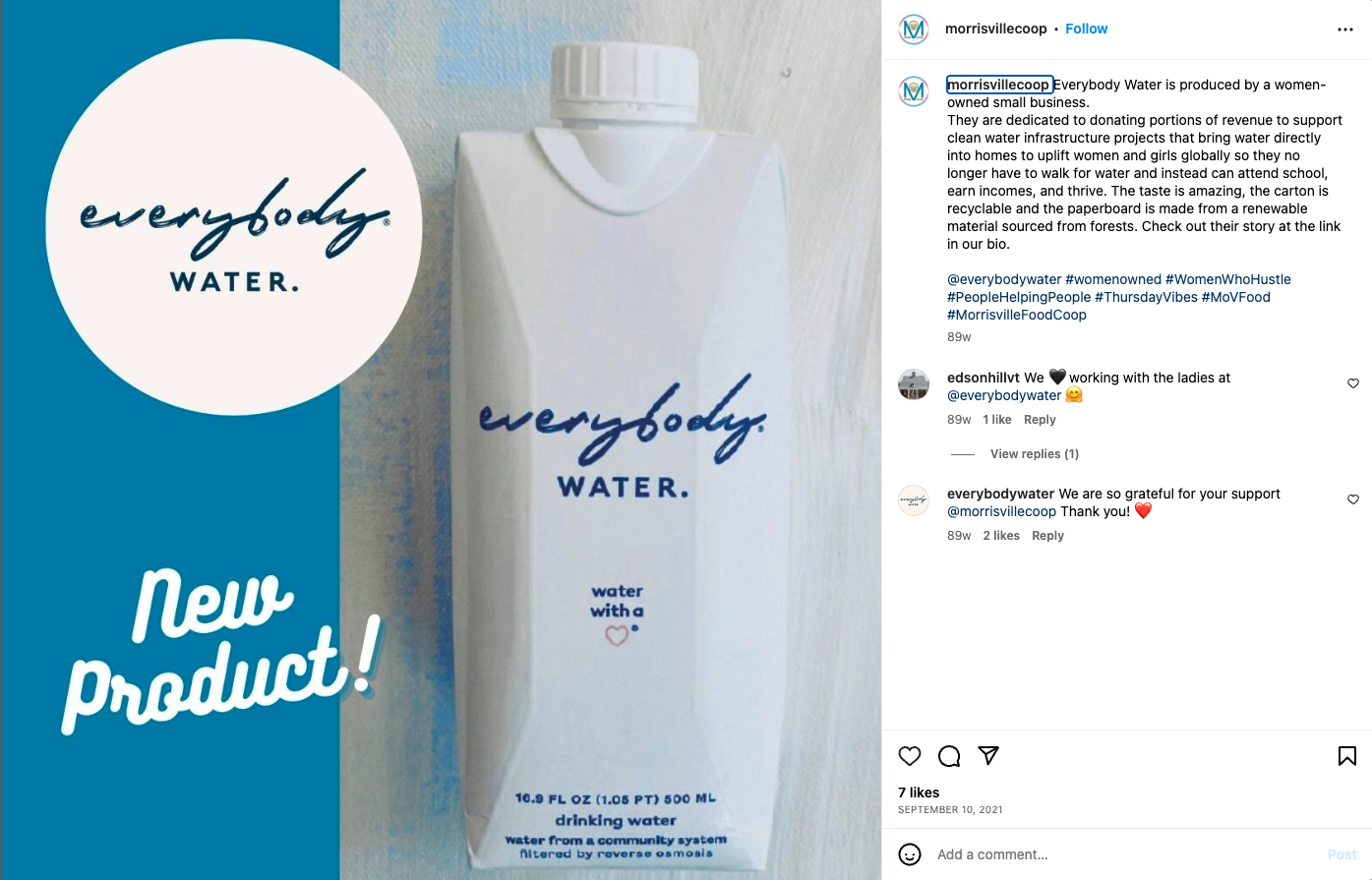Viewport: 1372px width, 880px height.
Task: Reply to the everybodywater comment
Action: [x=1047, y=536]
